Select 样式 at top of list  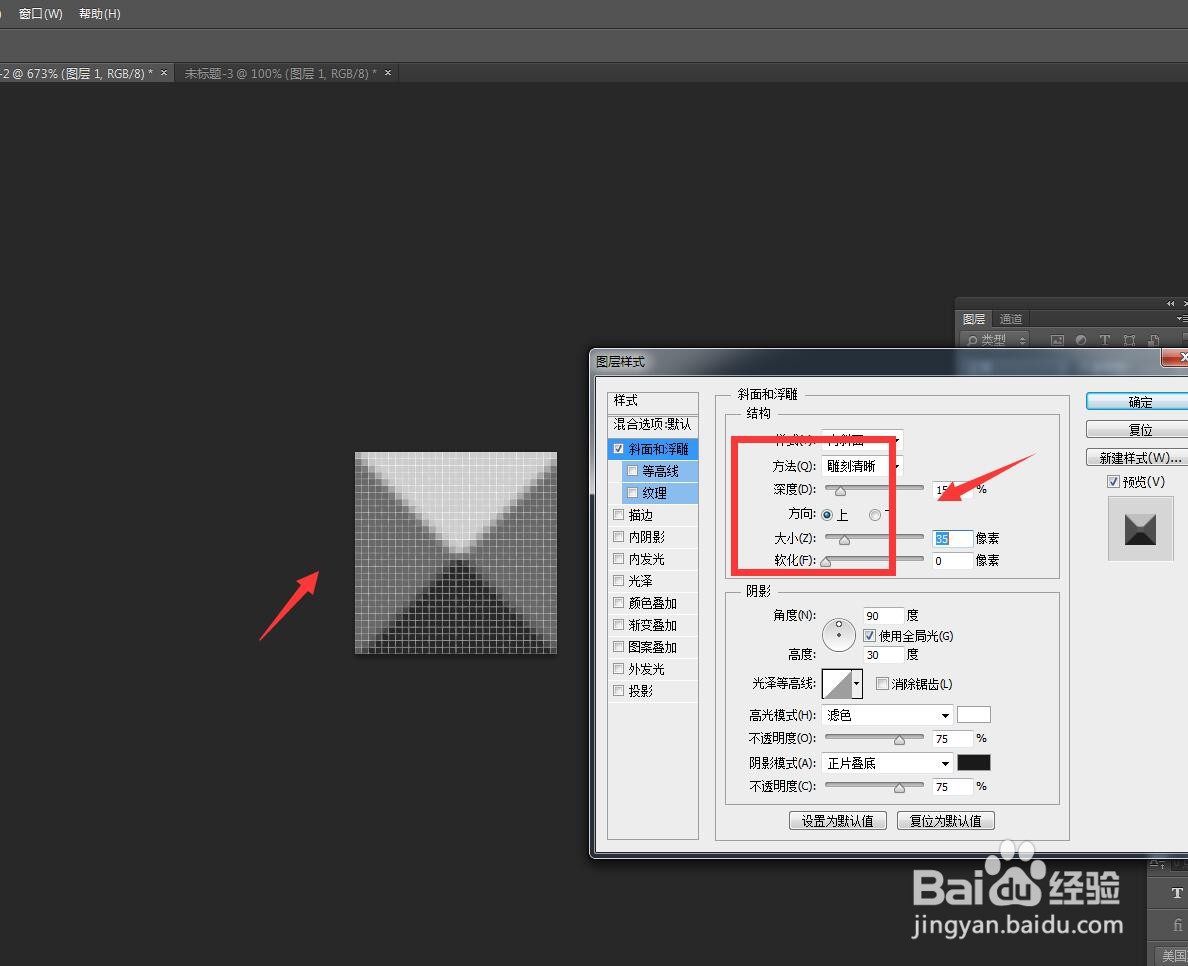pos(652,400)
